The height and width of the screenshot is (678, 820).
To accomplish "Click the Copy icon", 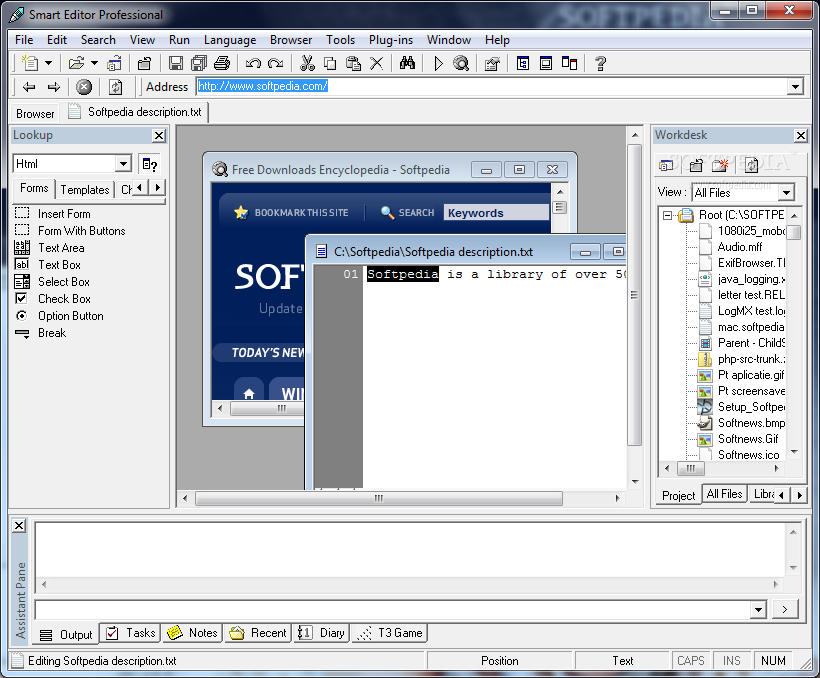I will click(330, 63).
